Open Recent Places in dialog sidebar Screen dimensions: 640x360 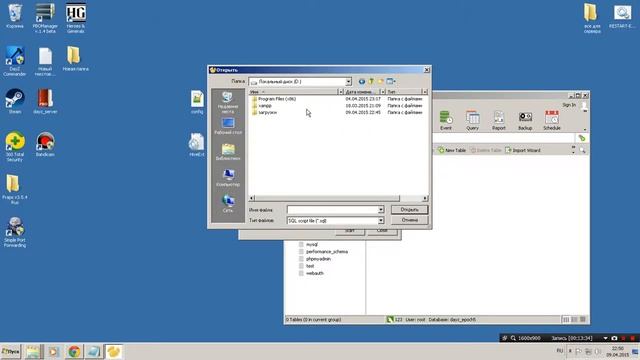tap(228, 102)
